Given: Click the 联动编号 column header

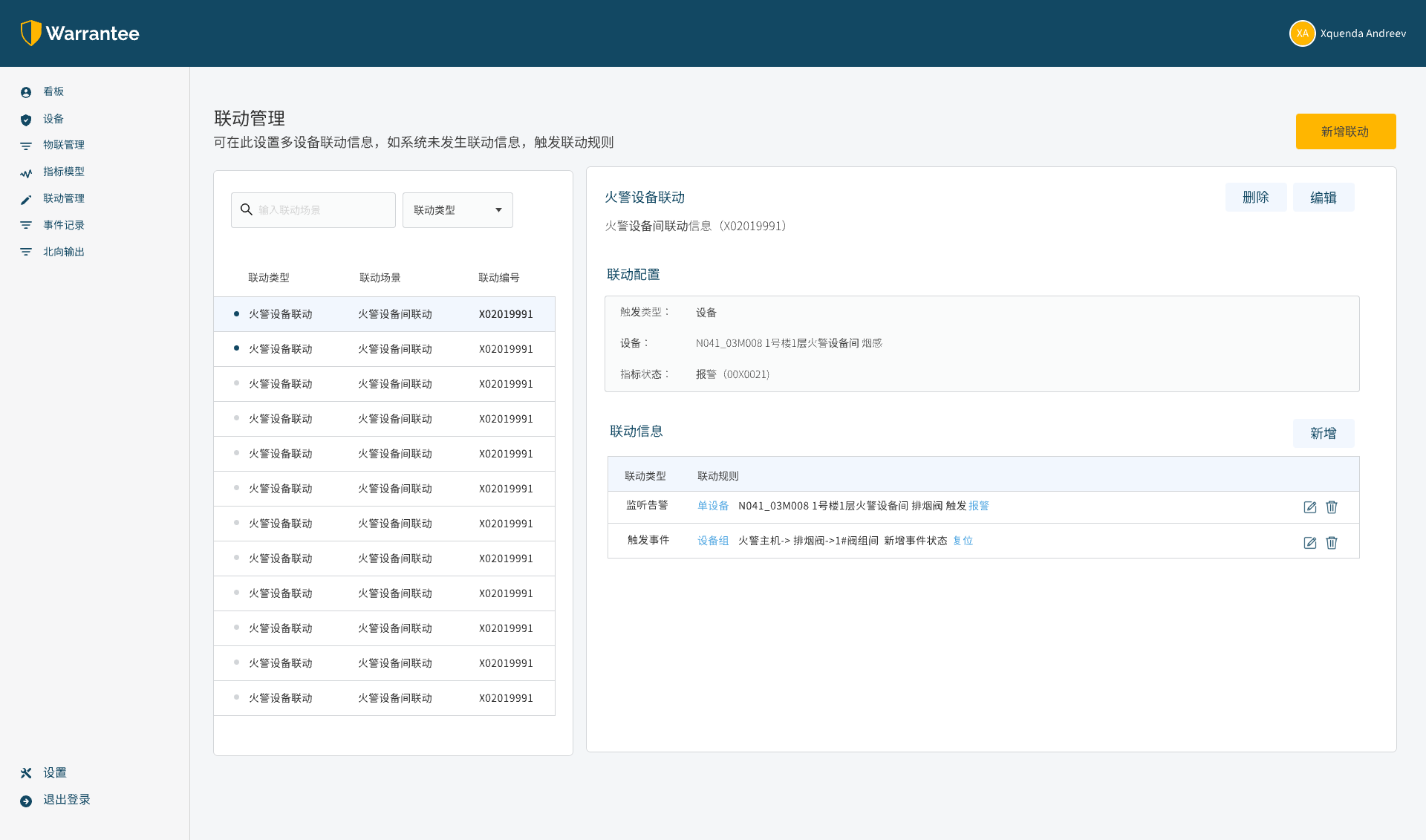Looking at the screenshot, I should [x=499, y=278].
